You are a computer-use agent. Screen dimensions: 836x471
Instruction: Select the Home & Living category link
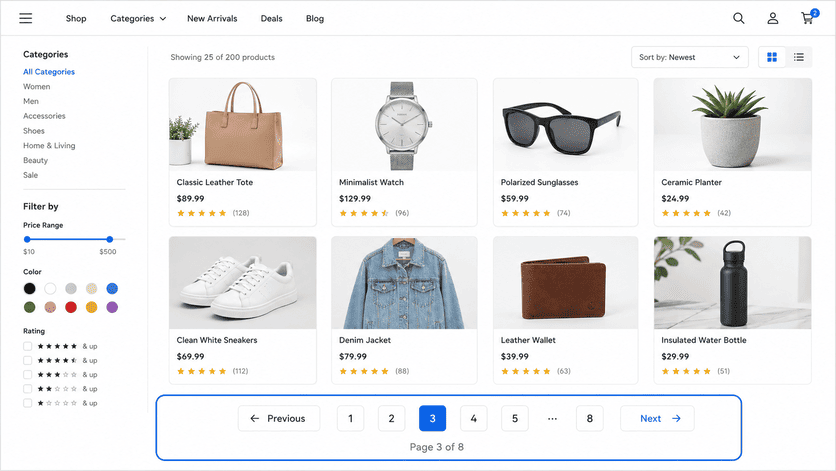pos(49,146)
